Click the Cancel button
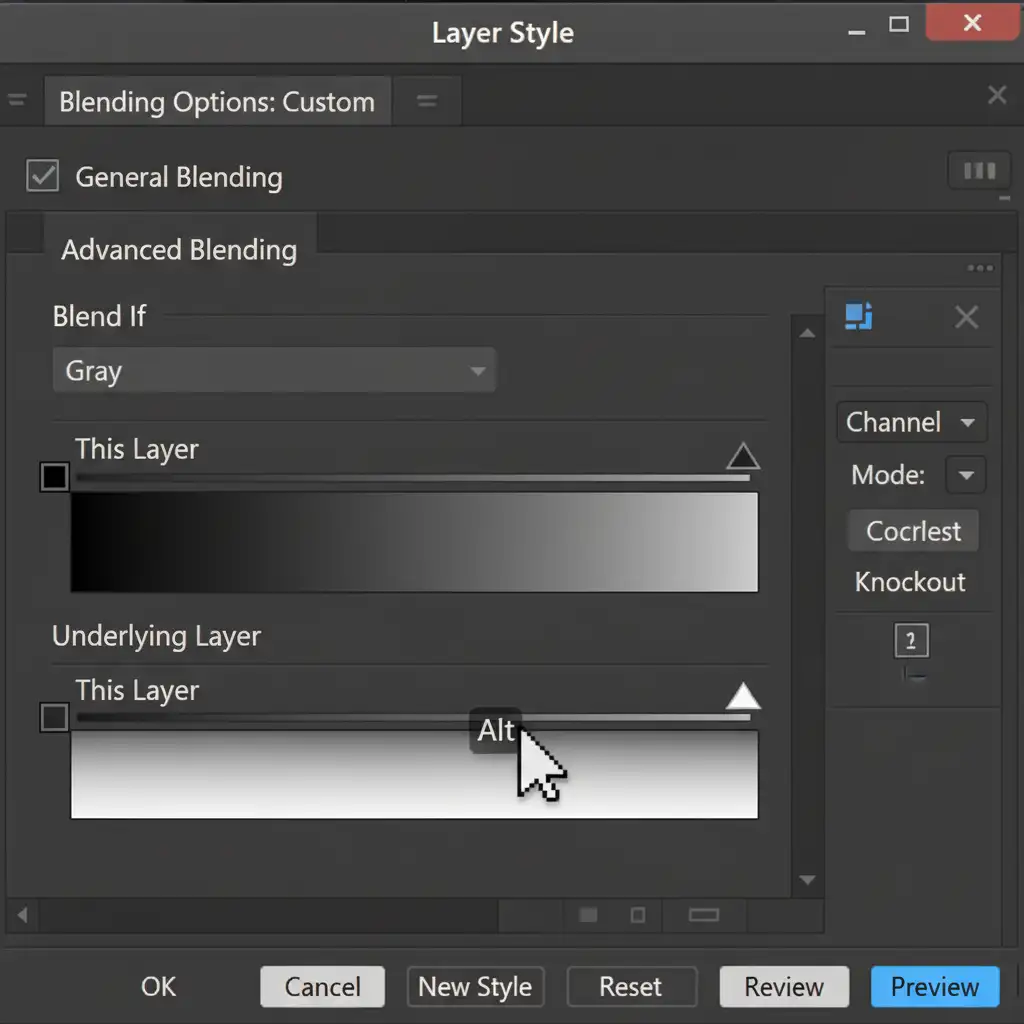Screen dimensions: 1024x1024 (x=322, y=987)
